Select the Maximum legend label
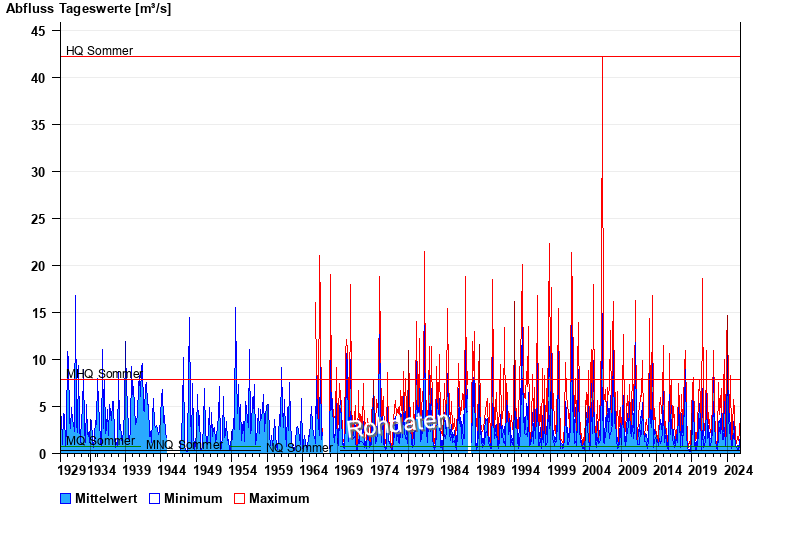The image size is (800, 550). point(279,498)
